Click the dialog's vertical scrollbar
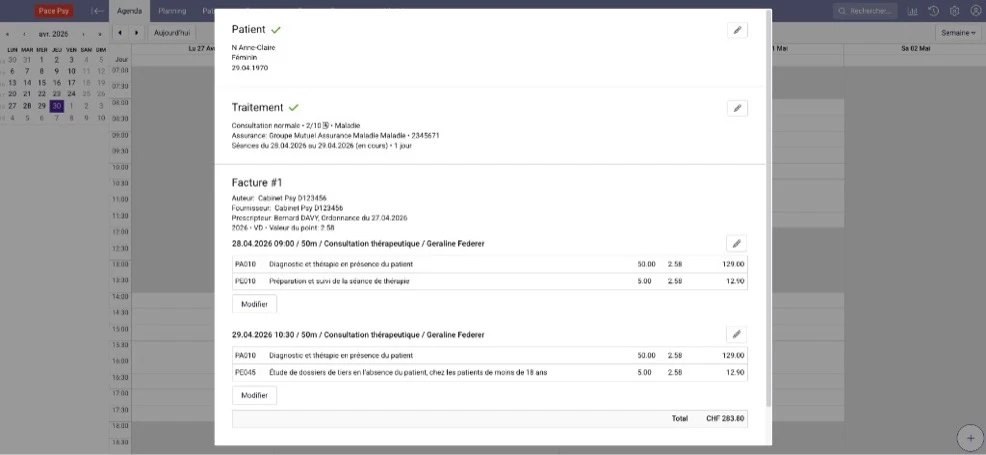Image resolution: width=986 pixels, height=455 pixels. [768, 207]
